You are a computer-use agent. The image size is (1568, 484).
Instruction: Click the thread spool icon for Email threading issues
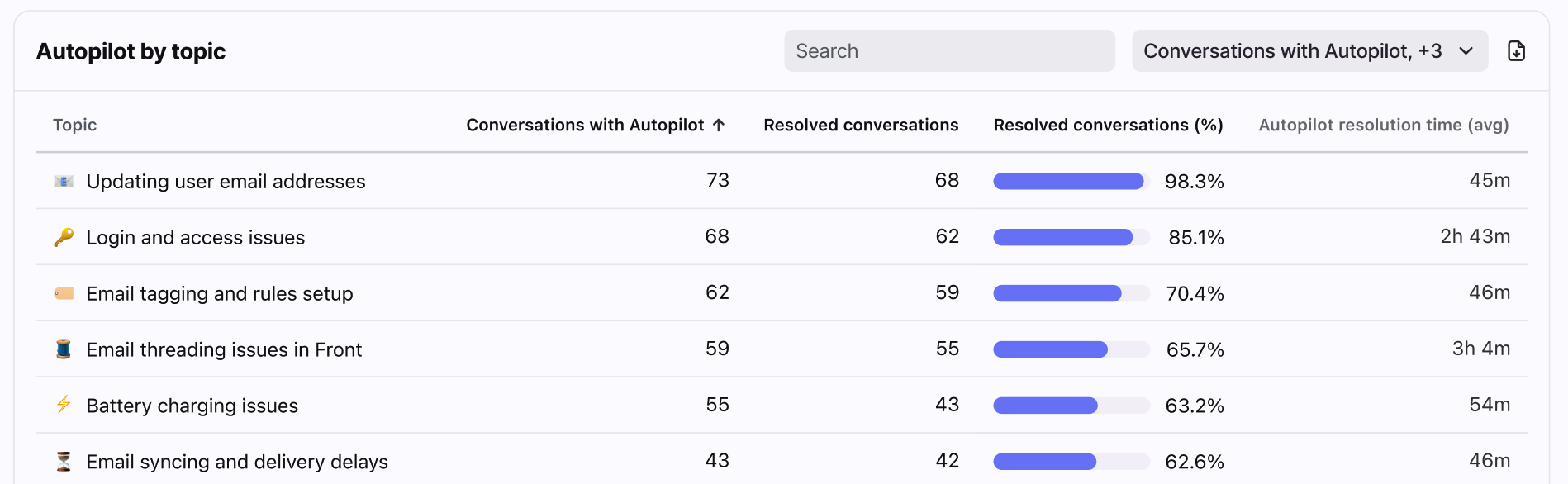[x=64, y=349]
